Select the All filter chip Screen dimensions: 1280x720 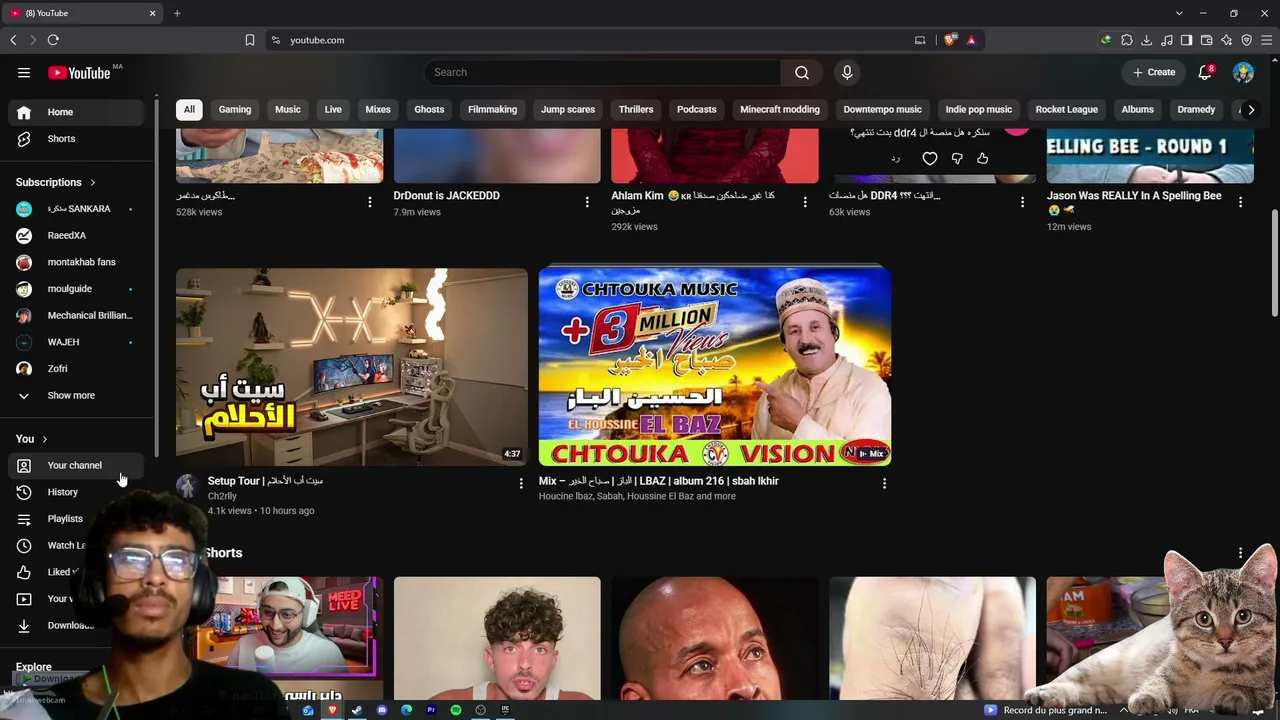(x=189, y=110)
